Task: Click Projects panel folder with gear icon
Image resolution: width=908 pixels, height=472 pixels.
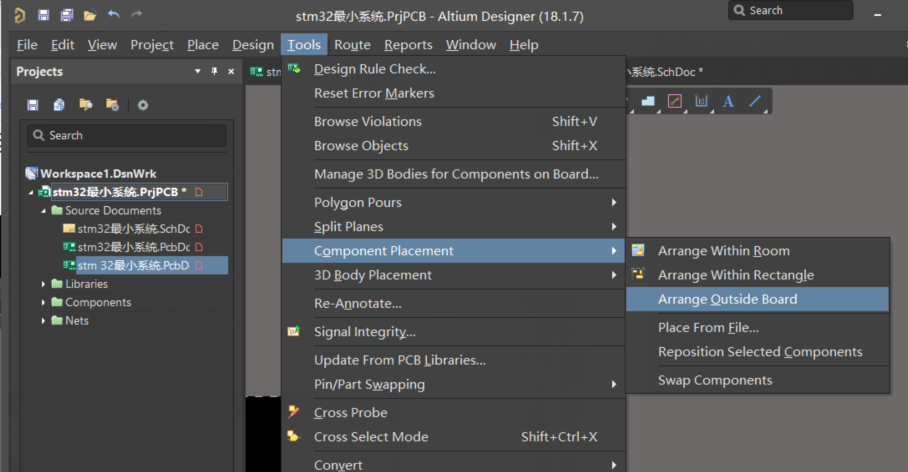Action: click(x=112, y=104)
